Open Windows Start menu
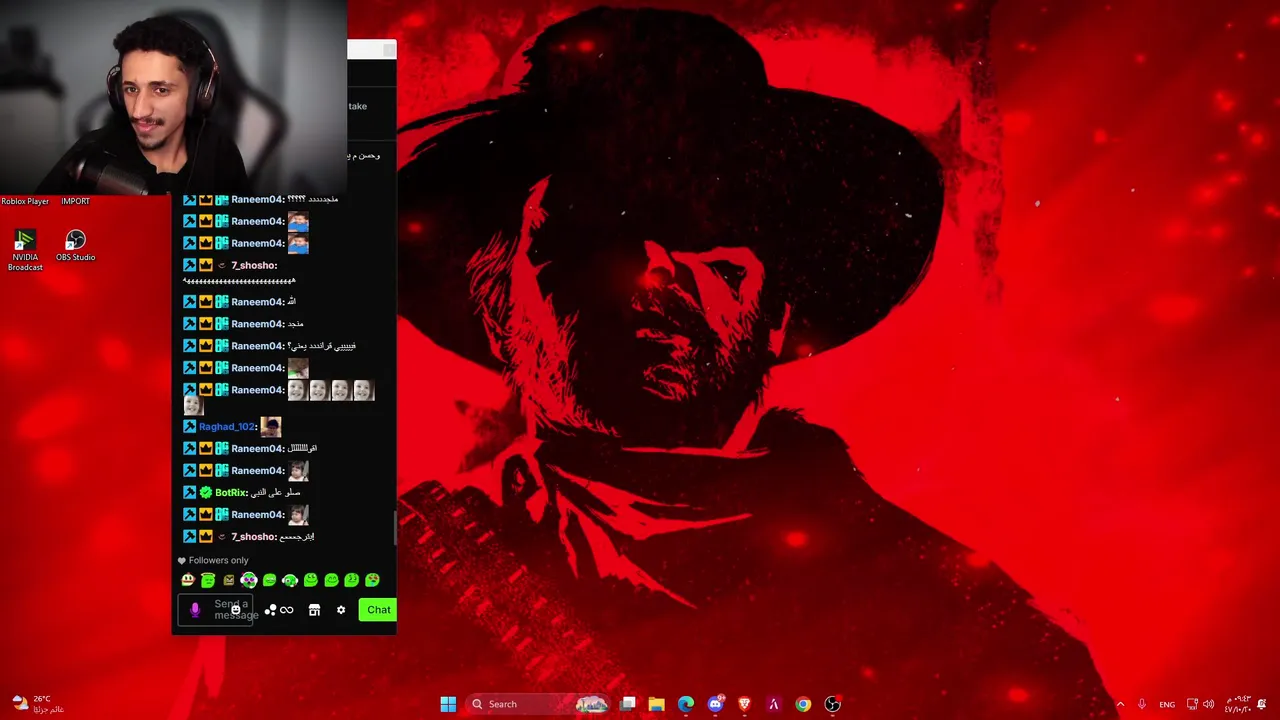Image resolution: width=1280 pixels, height=720 pixels. point(448,704)
